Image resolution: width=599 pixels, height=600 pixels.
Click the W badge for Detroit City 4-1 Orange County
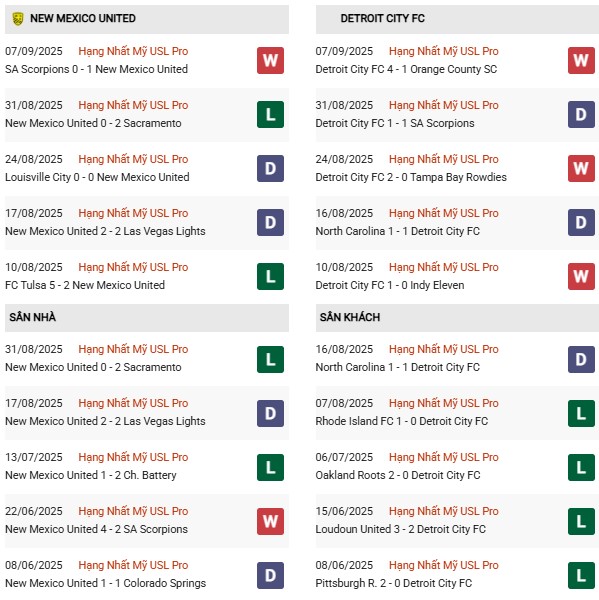pyautogui.click(x=581, y=60)
